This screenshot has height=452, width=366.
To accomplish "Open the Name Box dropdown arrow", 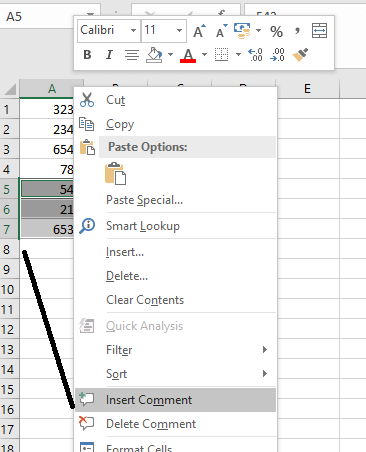I will (90, 14).
